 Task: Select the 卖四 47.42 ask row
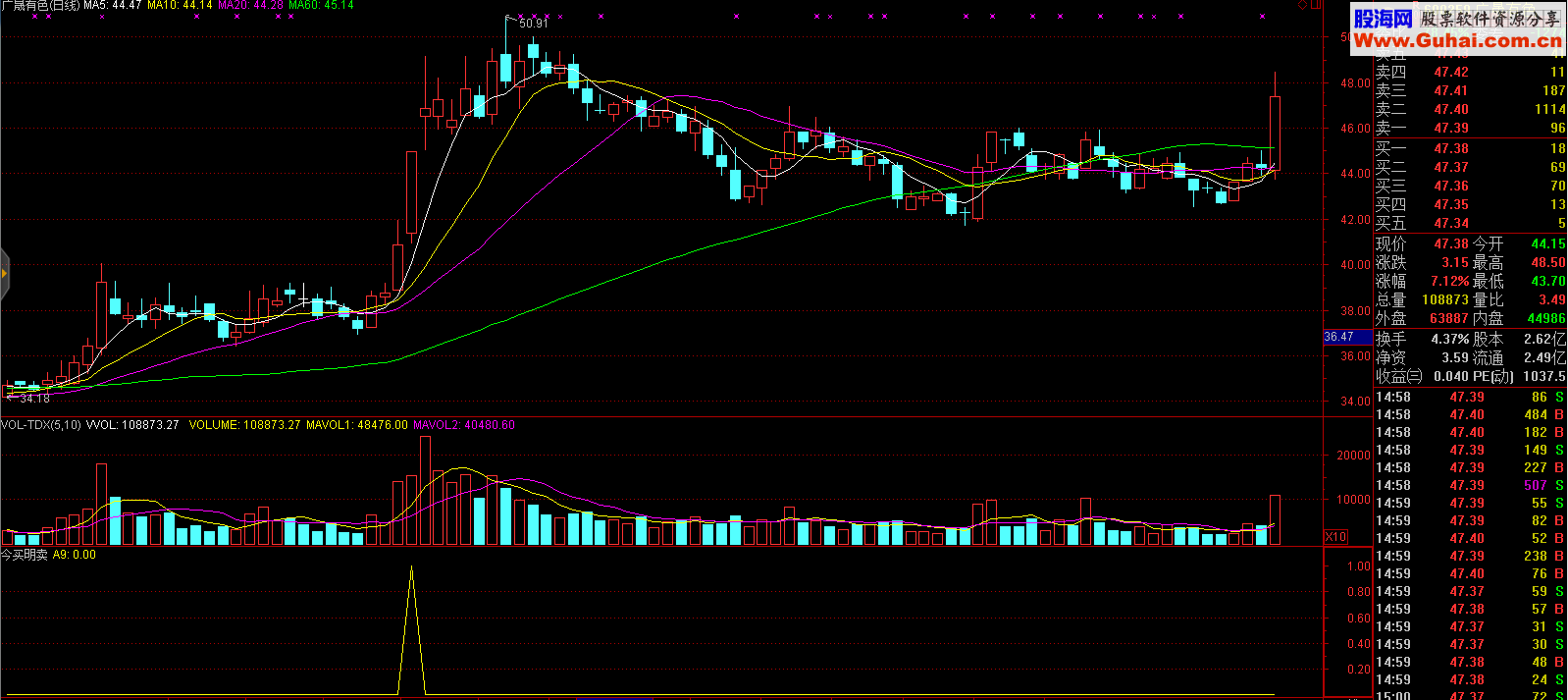point(1470,72)
